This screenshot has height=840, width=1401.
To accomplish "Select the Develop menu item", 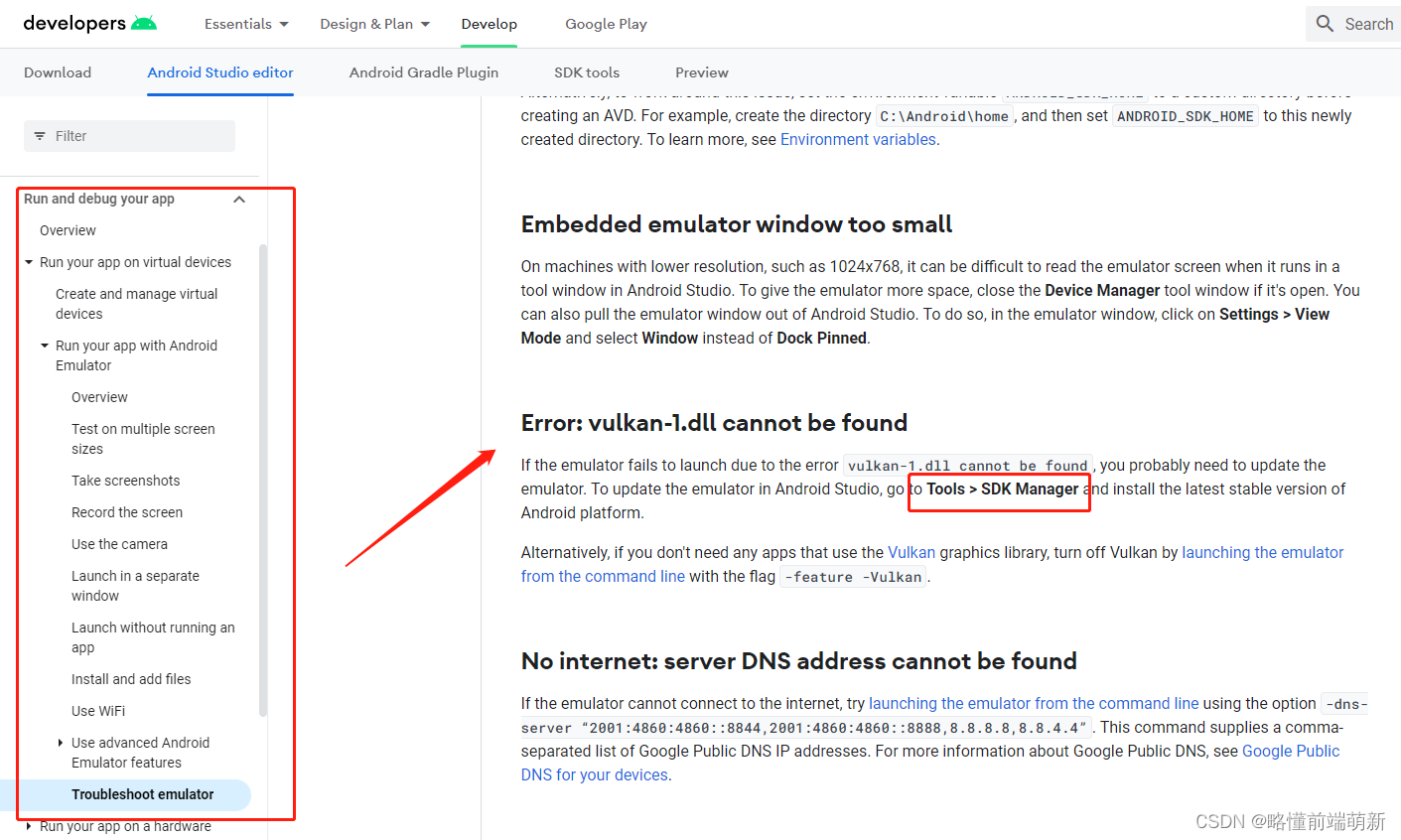I will point(489,23).
